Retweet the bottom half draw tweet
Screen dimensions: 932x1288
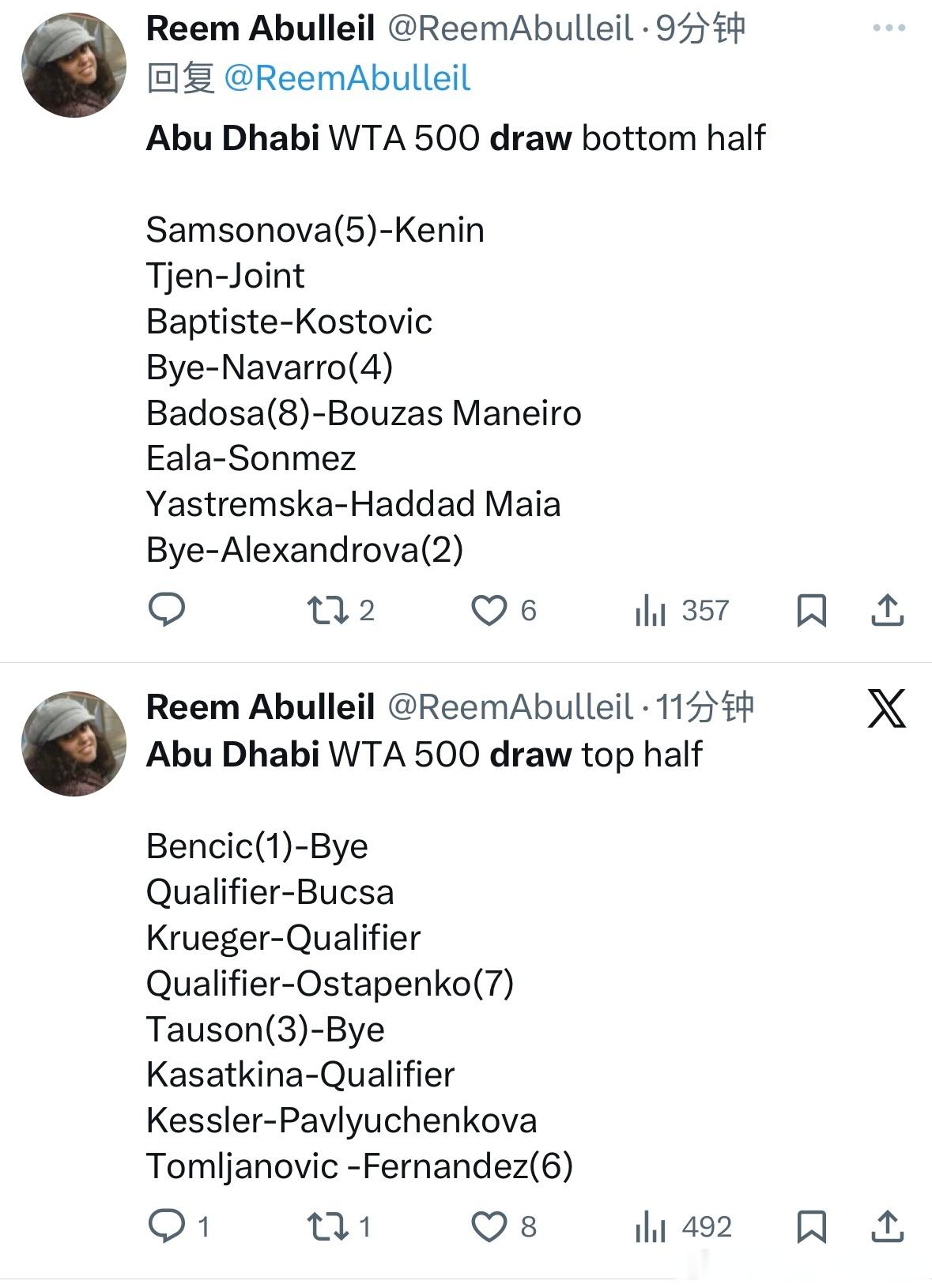coord(327,610)
